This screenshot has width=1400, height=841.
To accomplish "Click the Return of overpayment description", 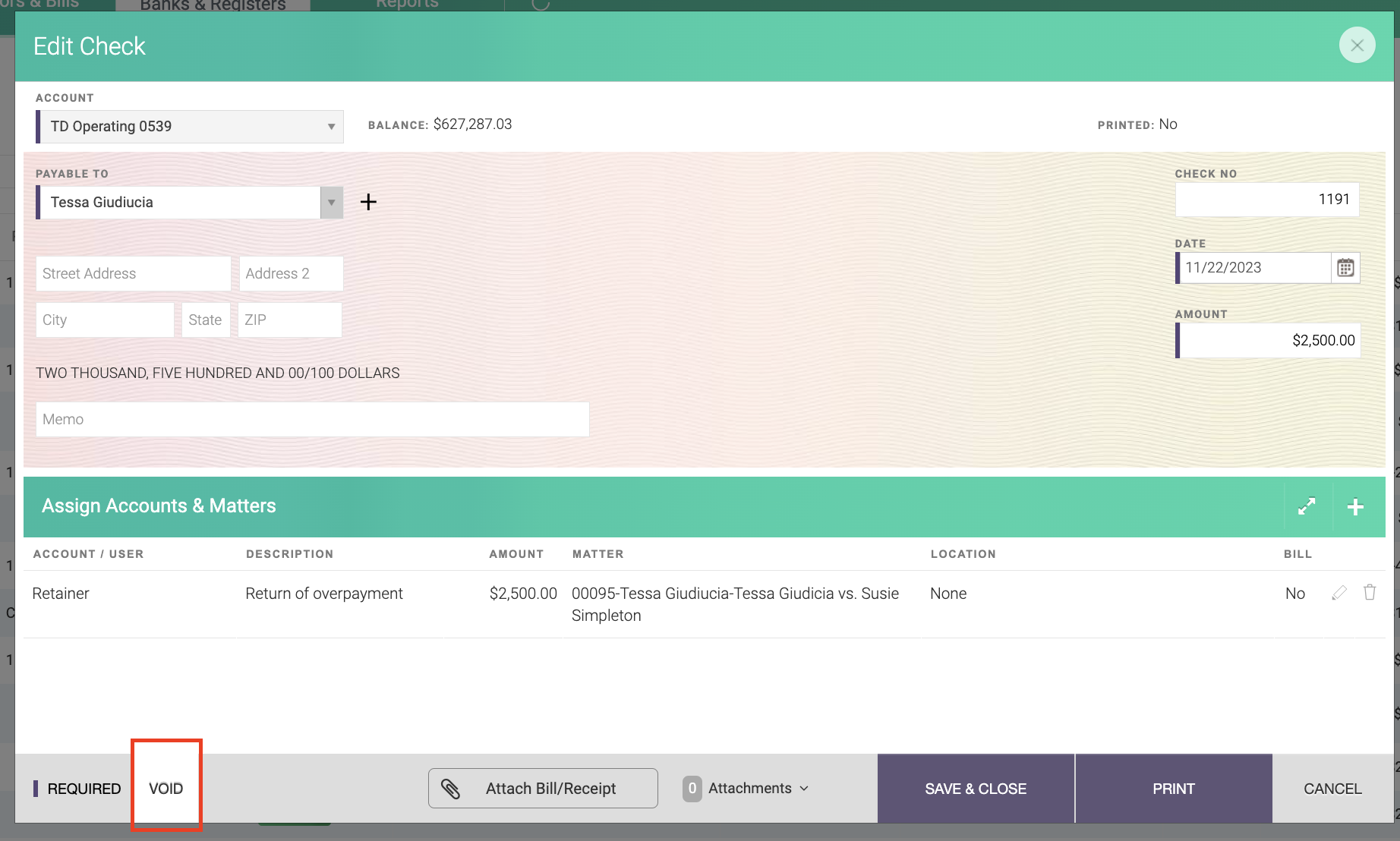I will point(324,594).
